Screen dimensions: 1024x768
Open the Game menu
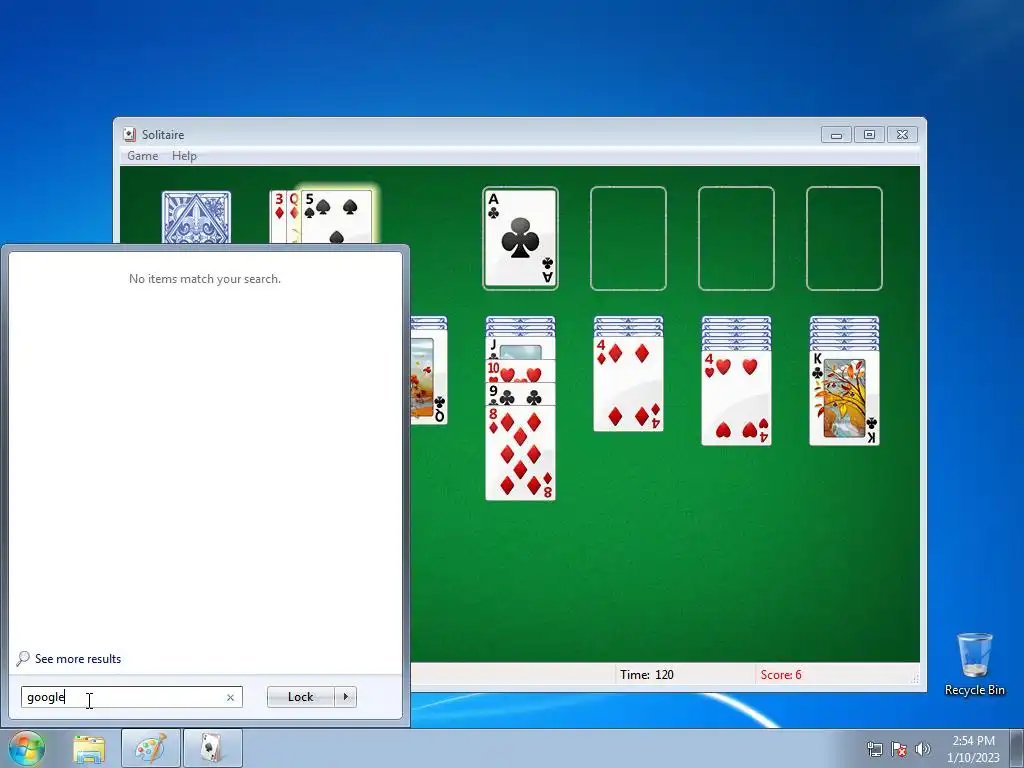coord(142,155)
